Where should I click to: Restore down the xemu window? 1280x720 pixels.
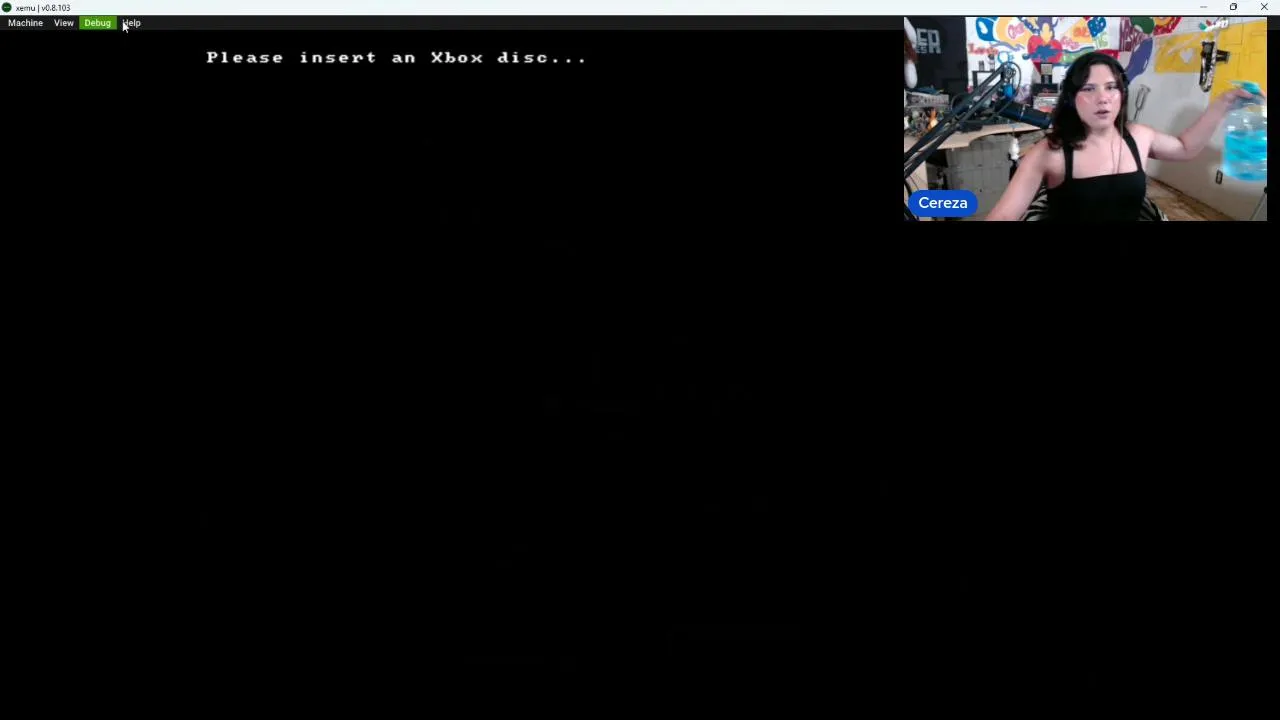click(1233, 7)
